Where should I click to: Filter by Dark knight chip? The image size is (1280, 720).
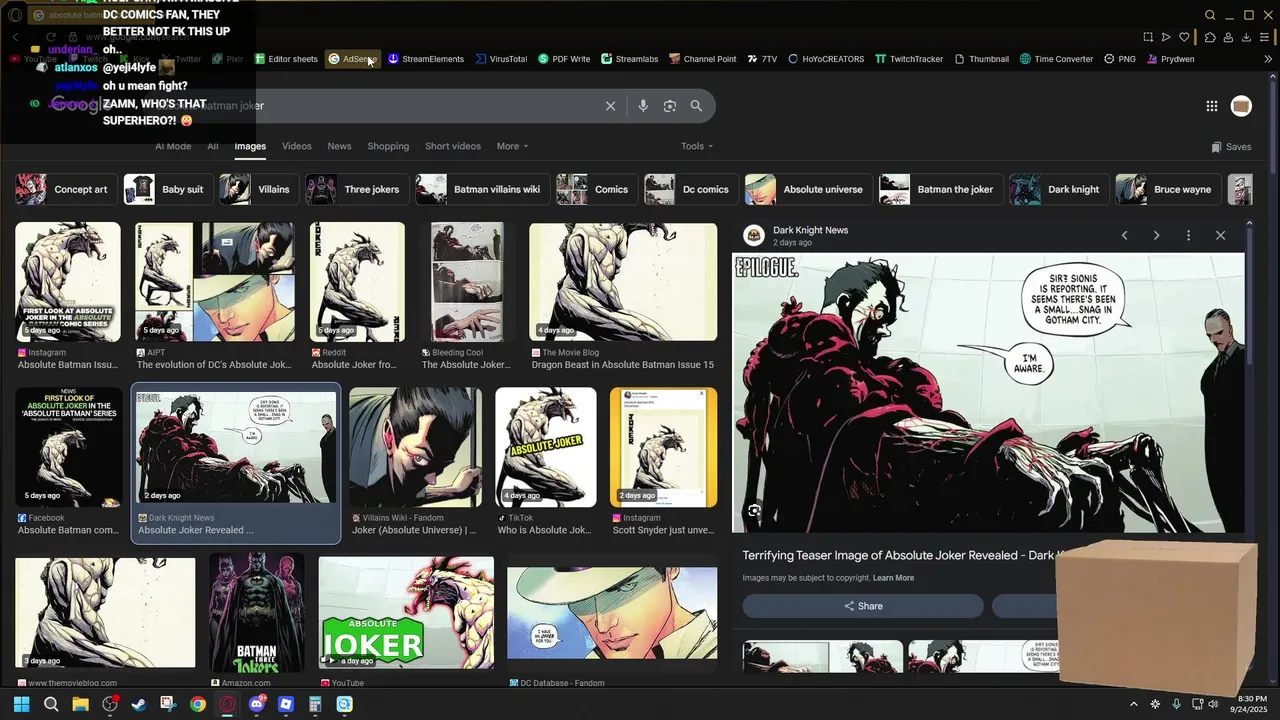1057,189
